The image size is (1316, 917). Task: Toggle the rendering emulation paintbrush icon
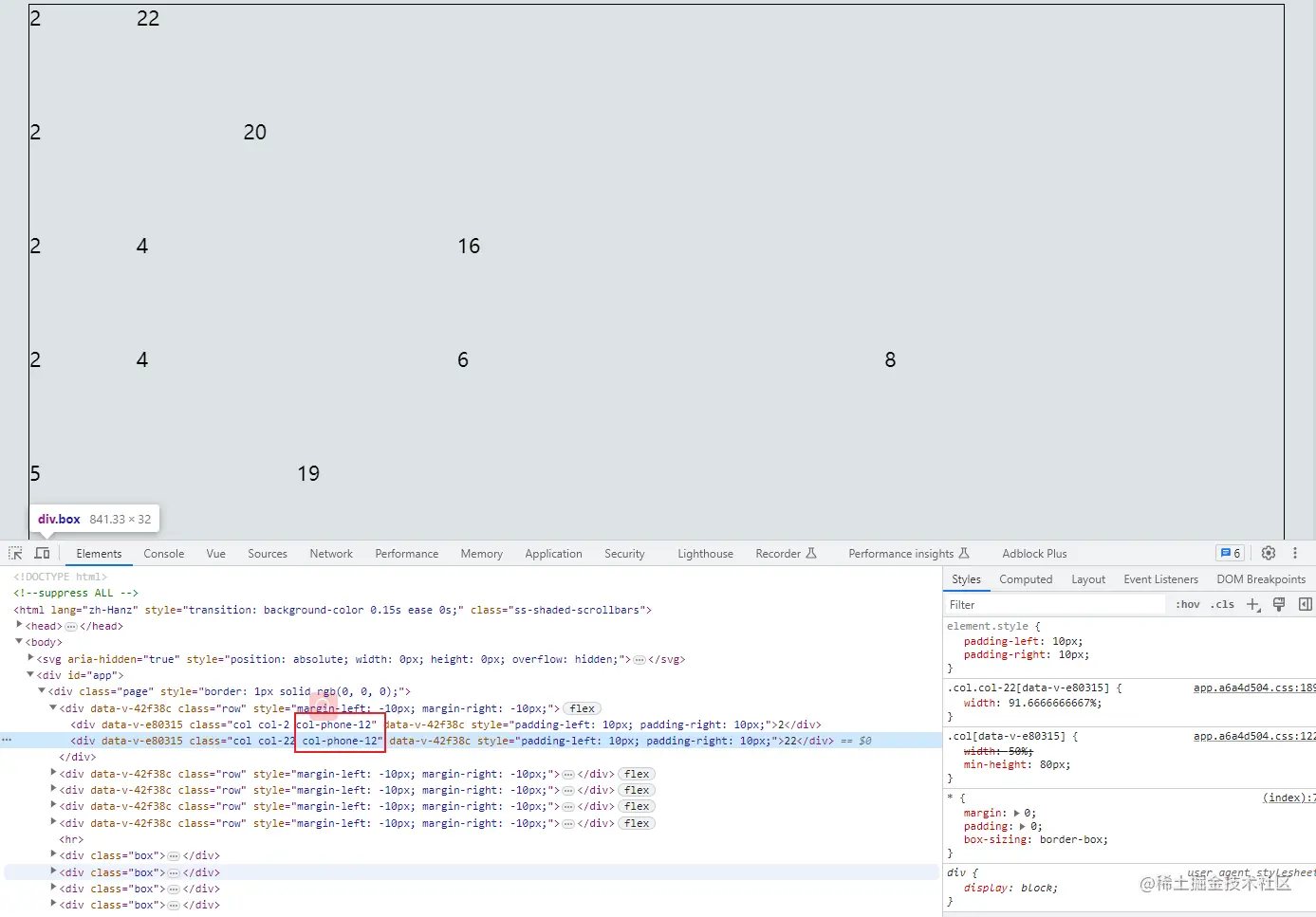pos(1279,604)
